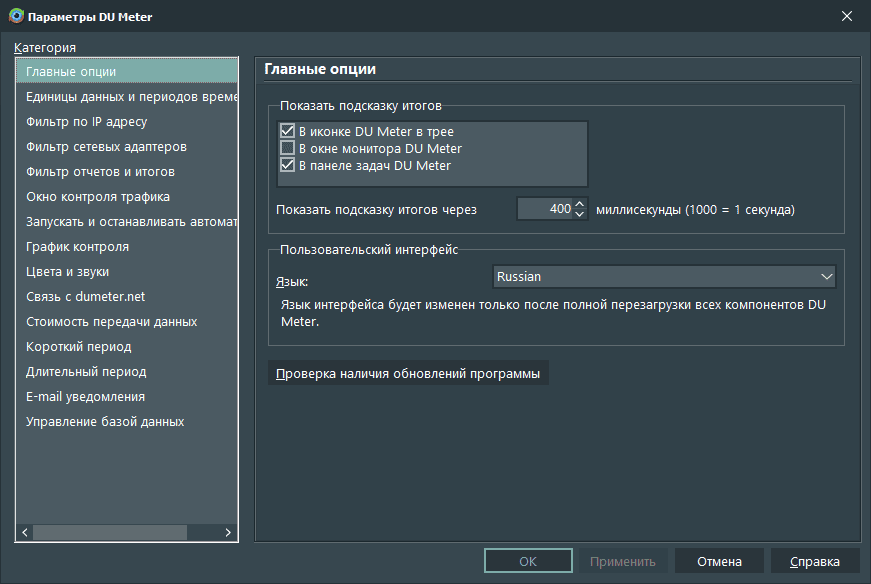This screenshot has height=584, width=871.
Task: Click Проверка наличия обновлений программы button
Action: (408, 374)
